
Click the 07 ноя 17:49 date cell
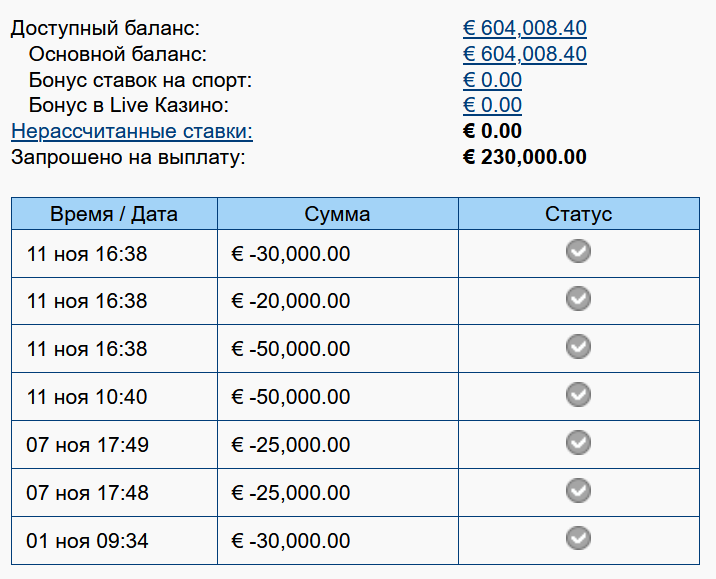(x=87, y=445)
